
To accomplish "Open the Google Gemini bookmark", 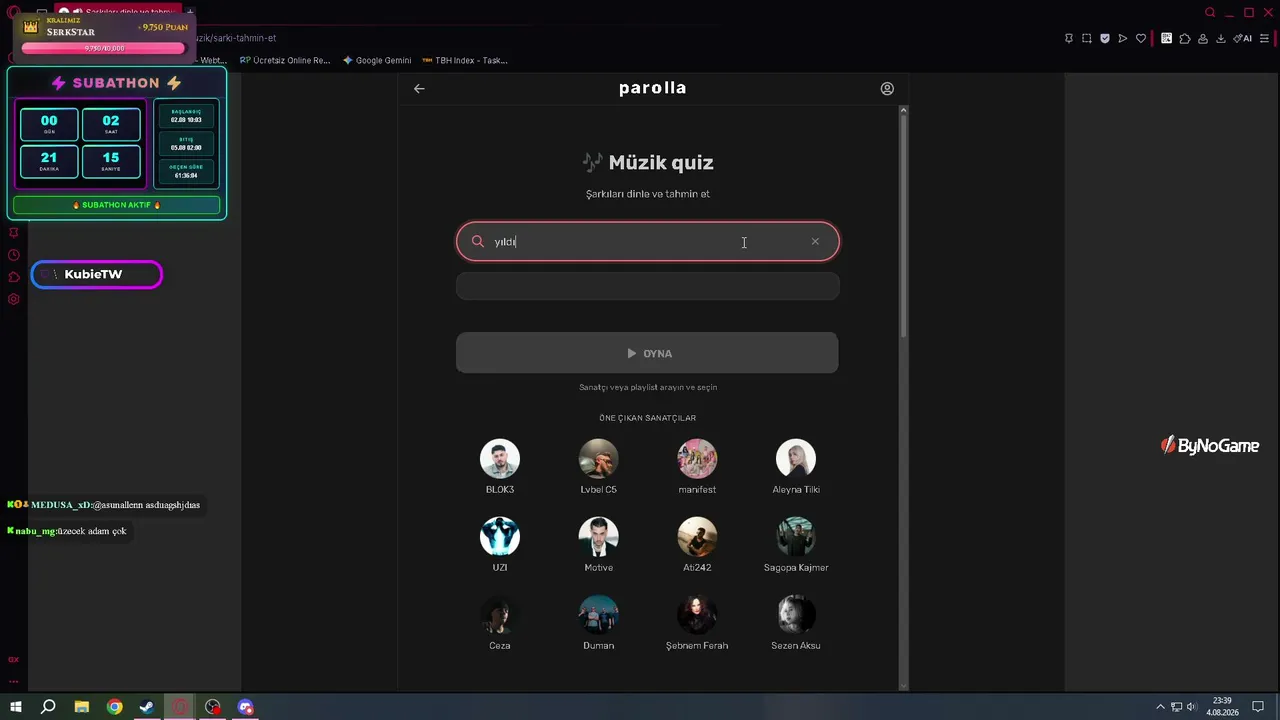I will click(x=377, y=60).
